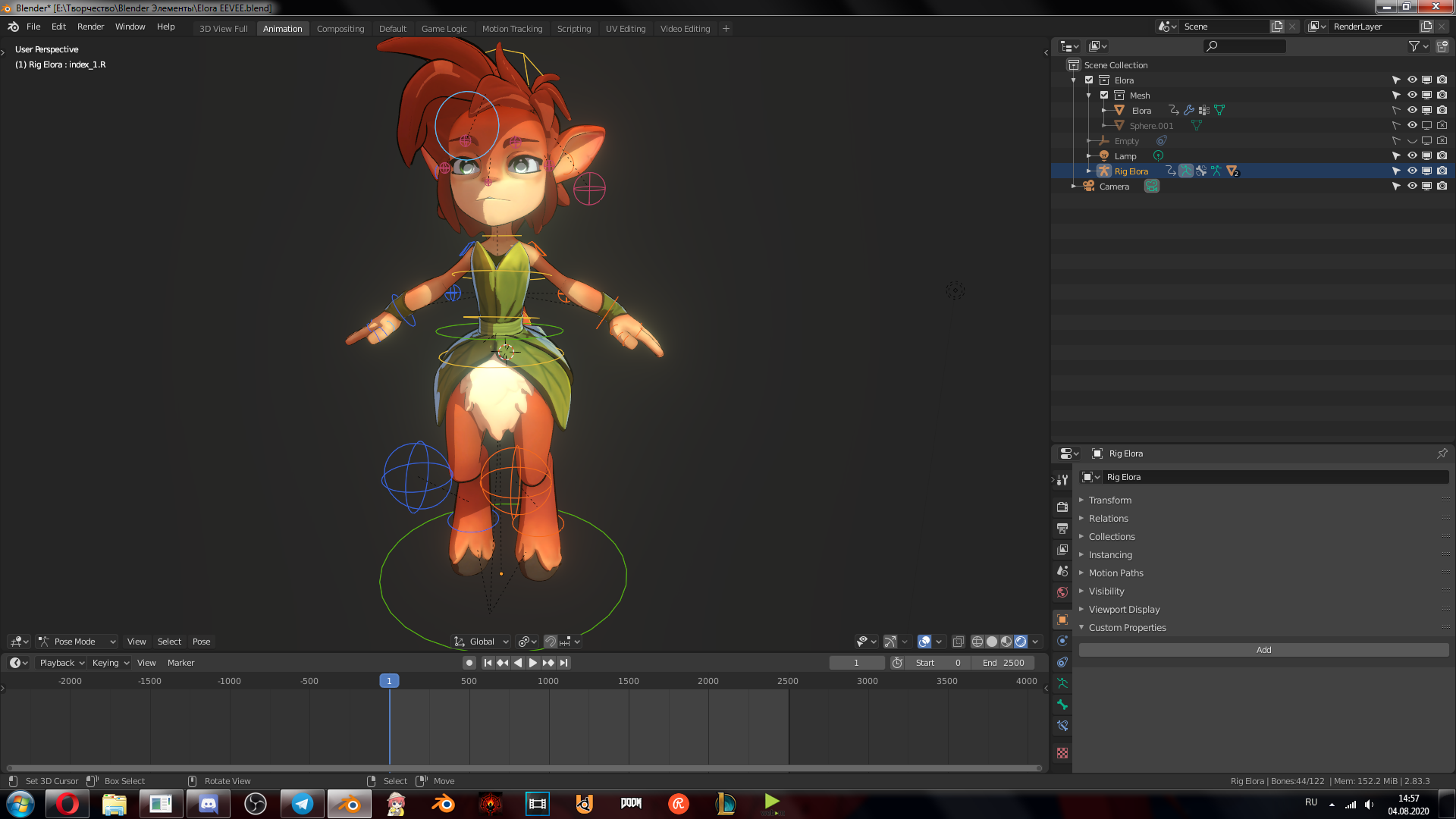Collapse the Custom Properties panel
The image size is (1456, 819).
(x=1127, y=627)
